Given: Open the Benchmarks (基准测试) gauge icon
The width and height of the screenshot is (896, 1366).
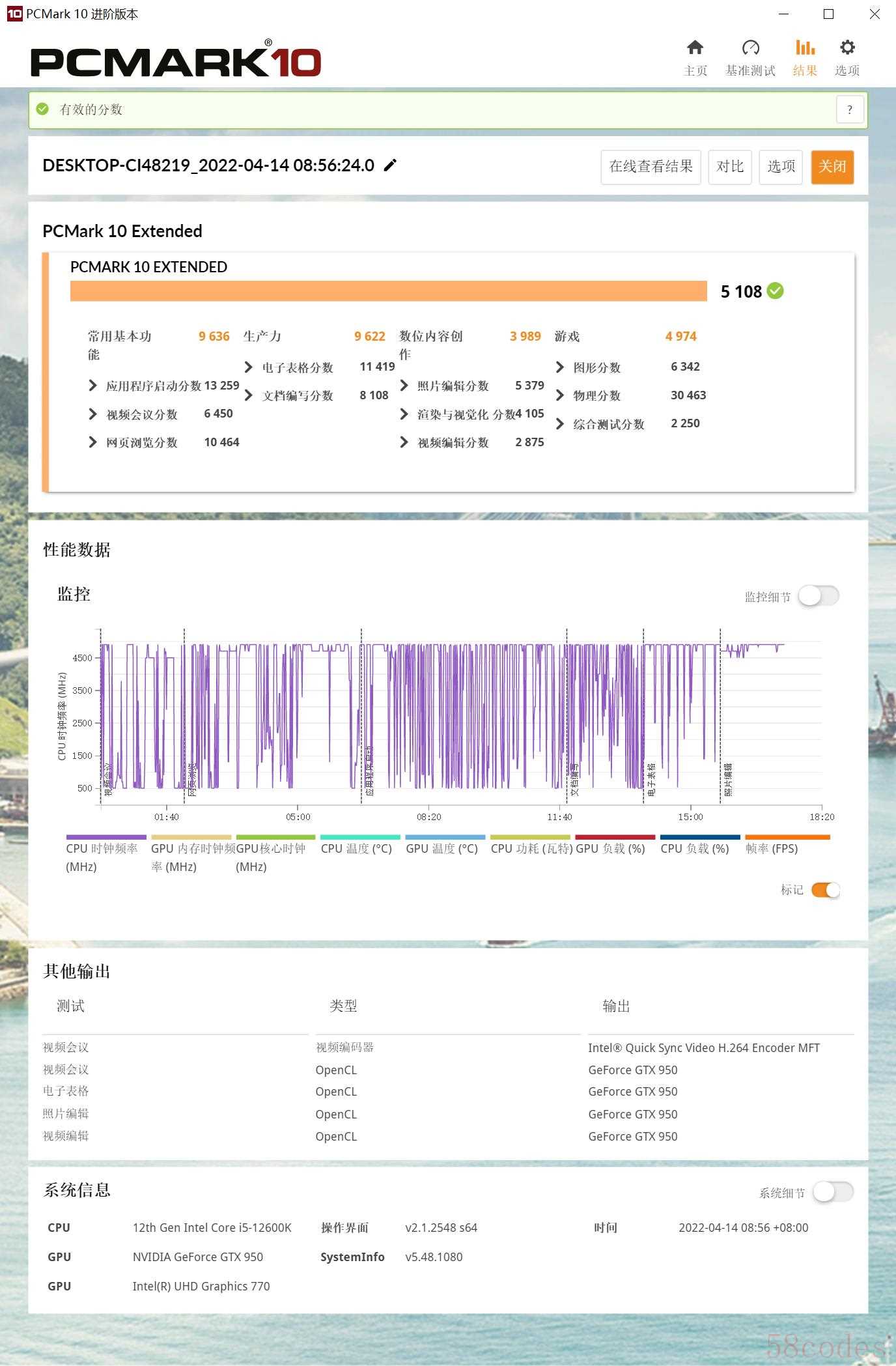Looking at the screenshot, I should pos(750,48).
